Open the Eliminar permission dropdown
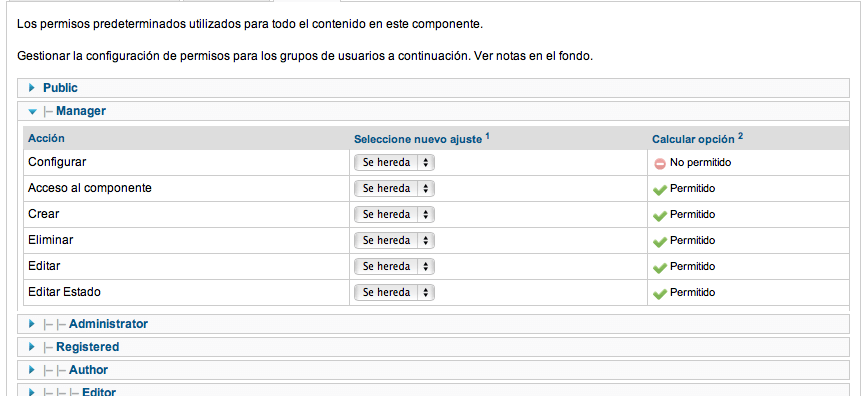 394,240
